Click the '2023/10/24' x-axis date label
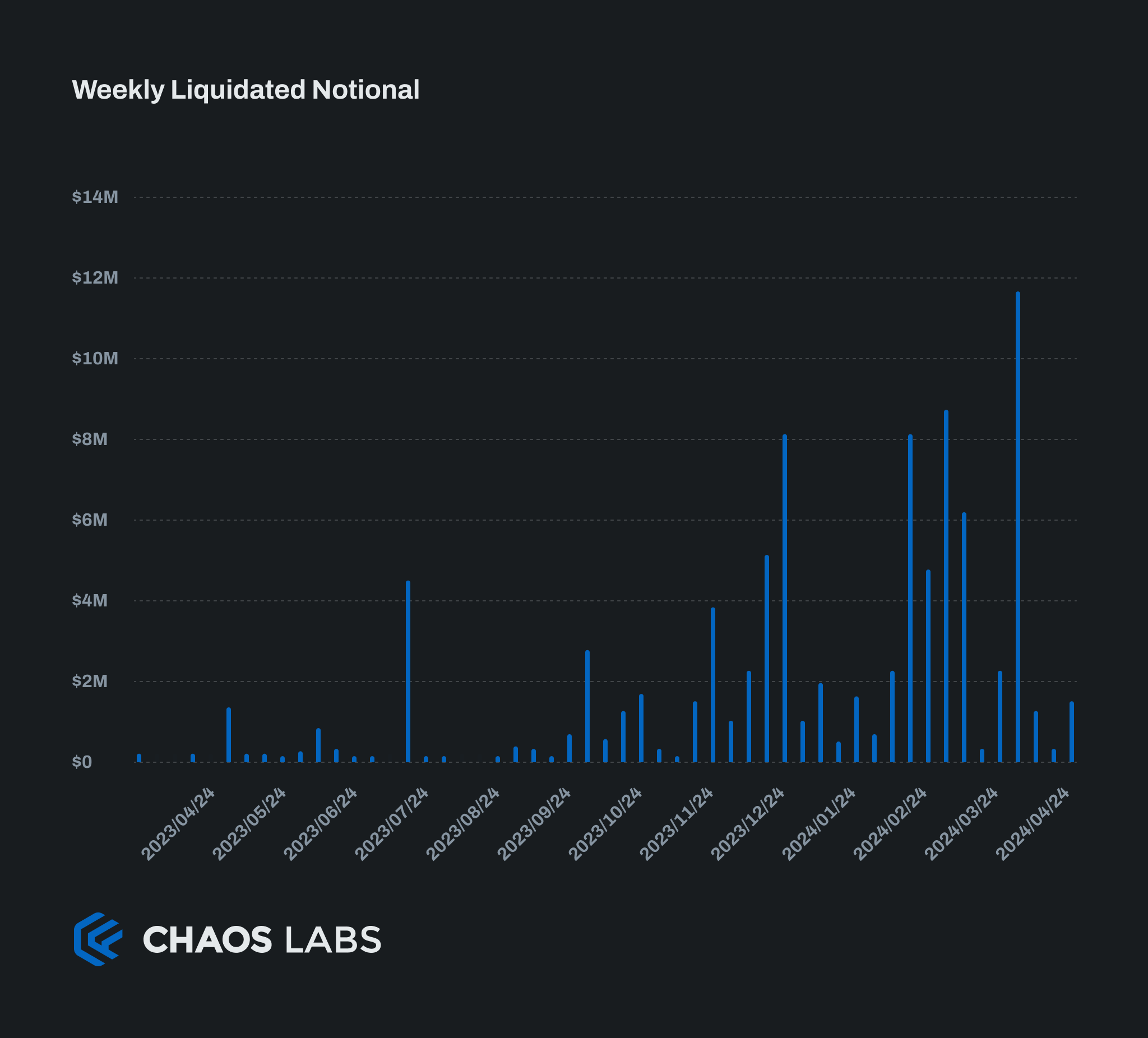 click(605, 824)
